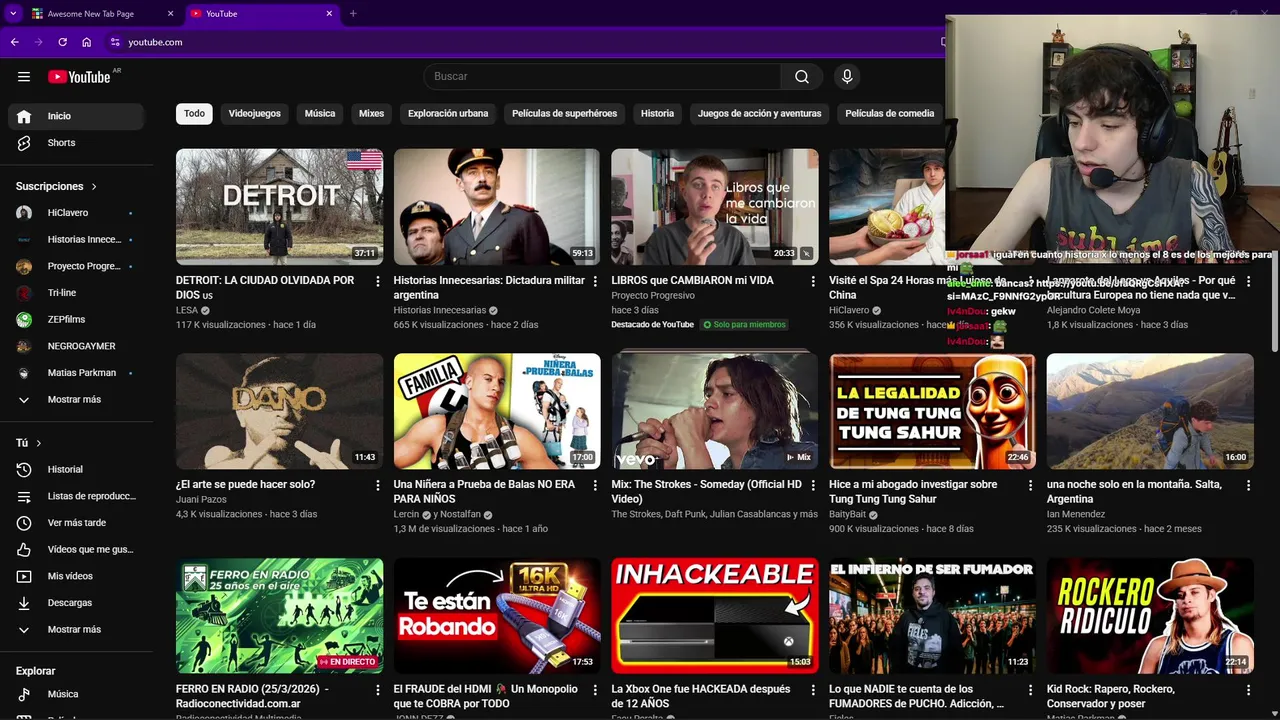
Task: Close the YouTube browser tab
Action: pyautogui.click(x=329, y=14)
